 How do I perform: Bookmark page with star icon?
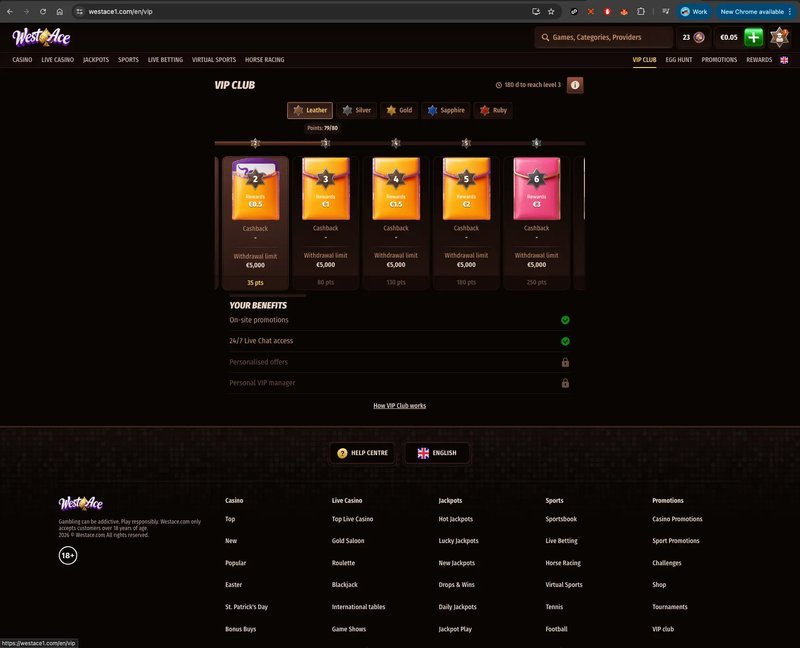(551, 11)
